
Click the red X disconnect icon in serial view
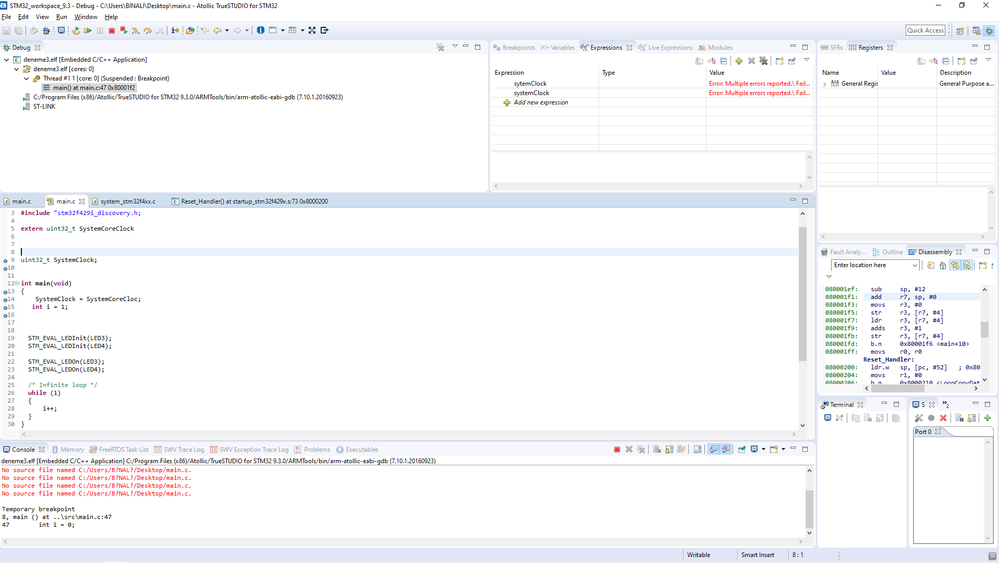(943, 418)
